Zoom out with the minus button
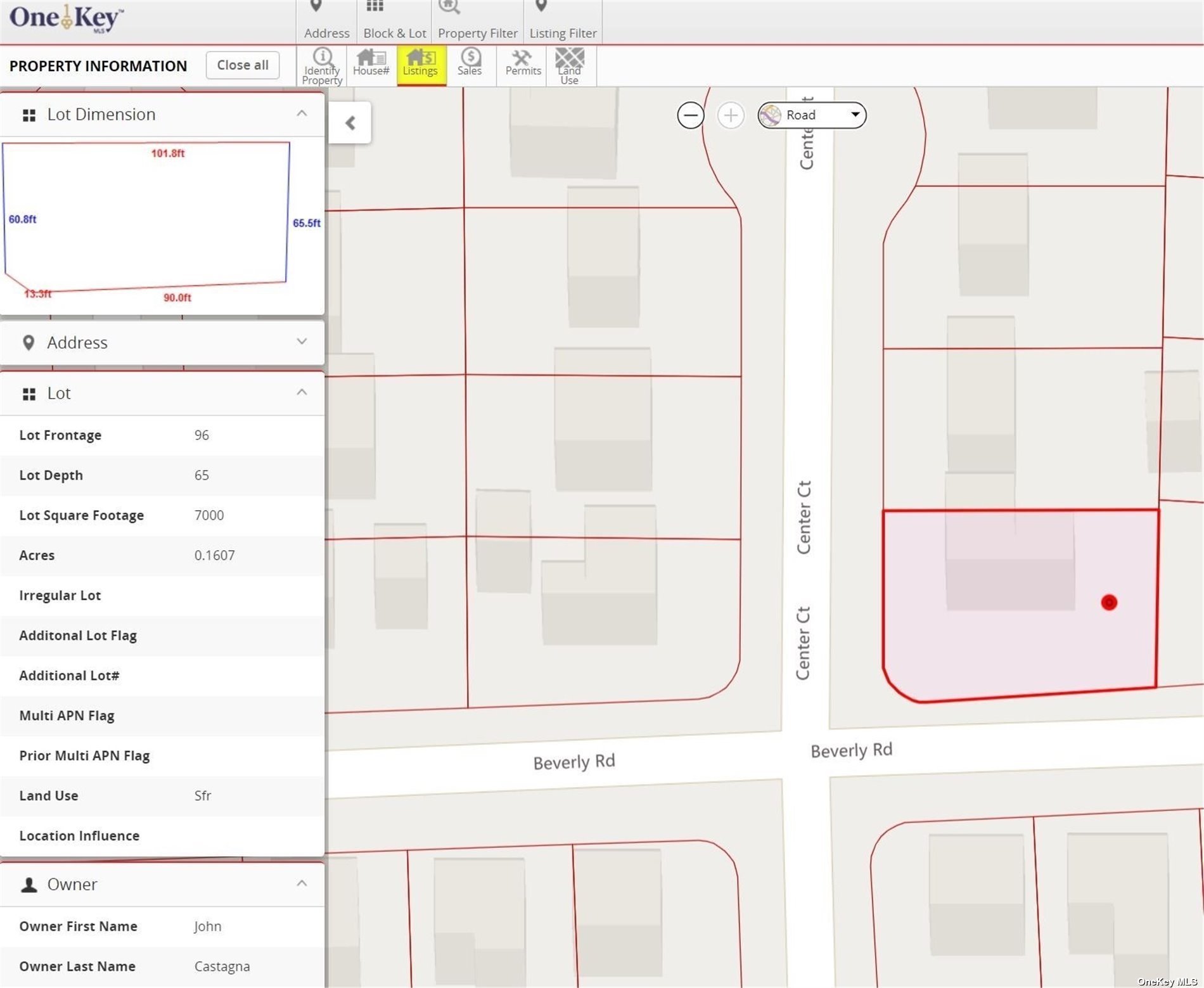Image resolution: width=1204 pixels, height=988 pixels. point(690,115)
